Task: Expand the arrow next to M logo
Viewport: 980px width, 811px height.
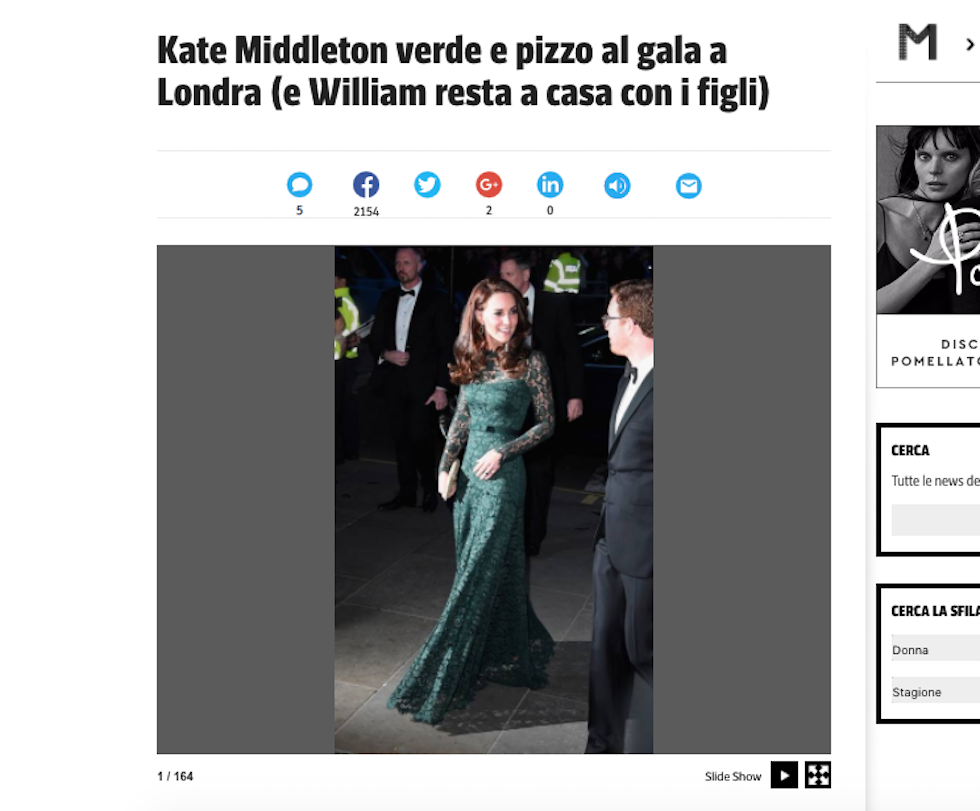Action: (970, 44)
